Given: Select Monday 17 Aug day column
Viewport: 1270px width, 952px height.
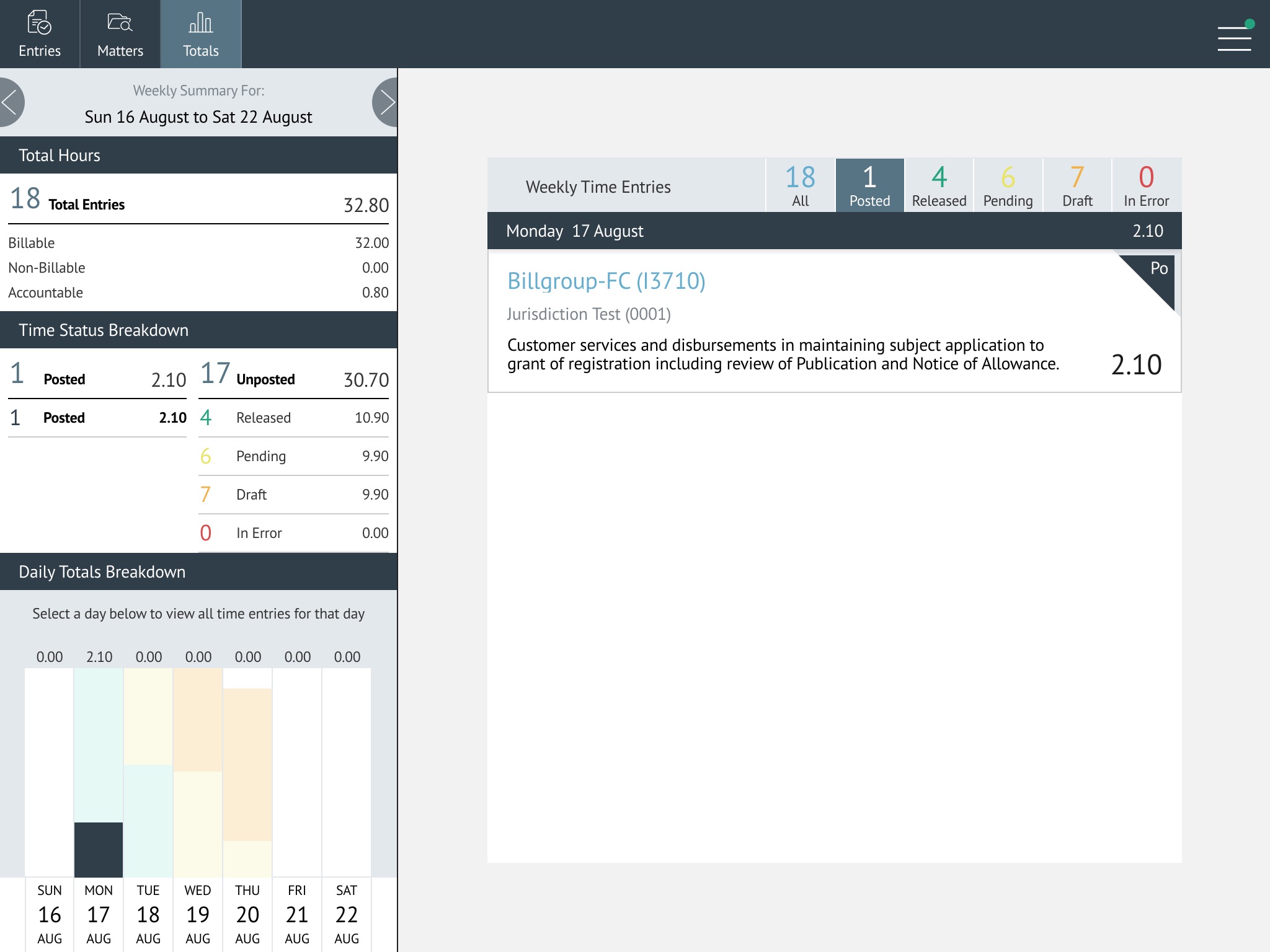Looking at the screenshot, I should 99,914.
